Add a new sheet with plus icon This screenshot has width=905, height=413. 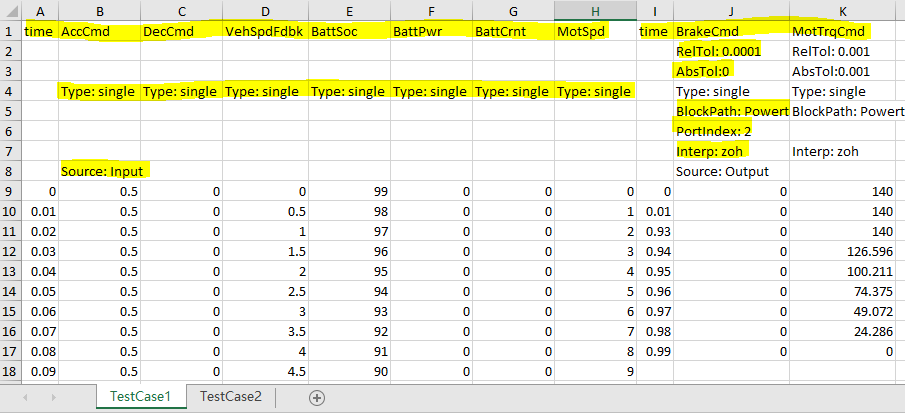pos(317,397)
